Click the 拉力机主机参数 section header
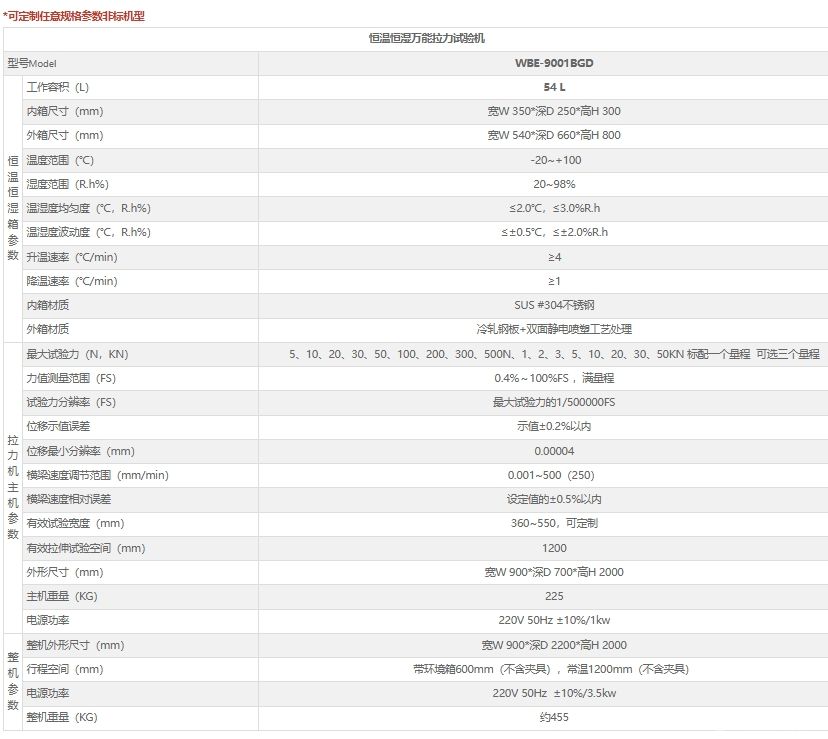Viewport: 828px width, 739px height. [13, 486]
